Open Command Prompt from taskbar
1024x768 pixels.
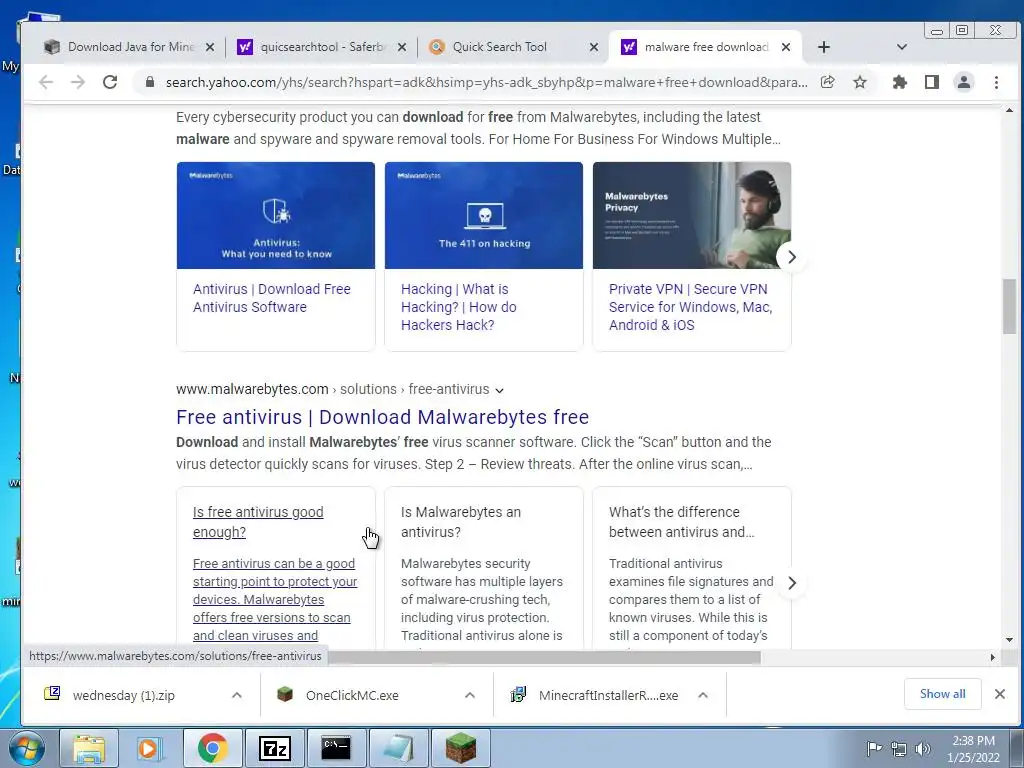click(336, 748)
